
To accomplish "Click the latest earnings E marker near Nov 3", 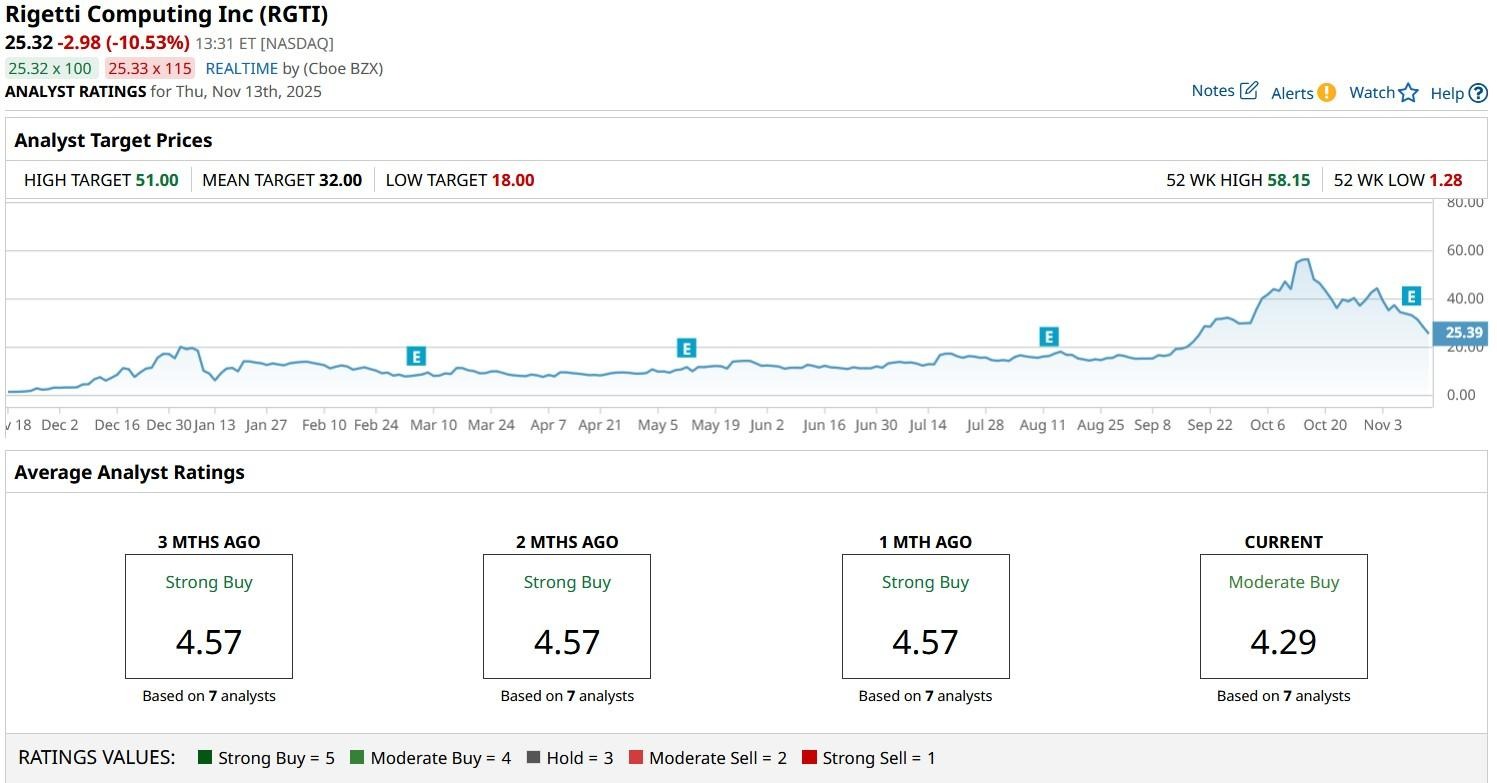I will click(x=1411, y=296).
